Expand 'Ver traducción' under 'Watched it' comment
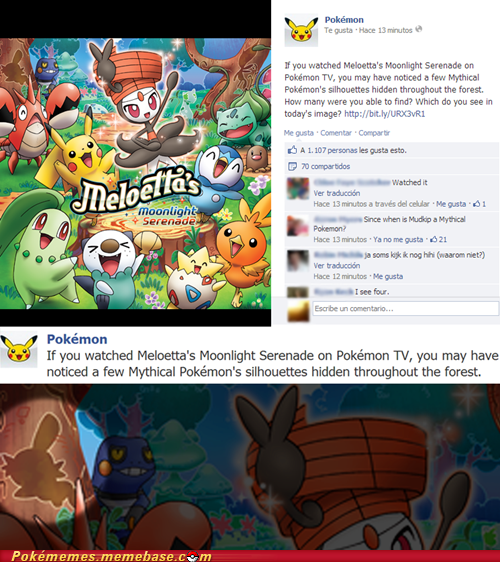The width and height of the screenshot is (500, 562). click(x=337, y=193)
